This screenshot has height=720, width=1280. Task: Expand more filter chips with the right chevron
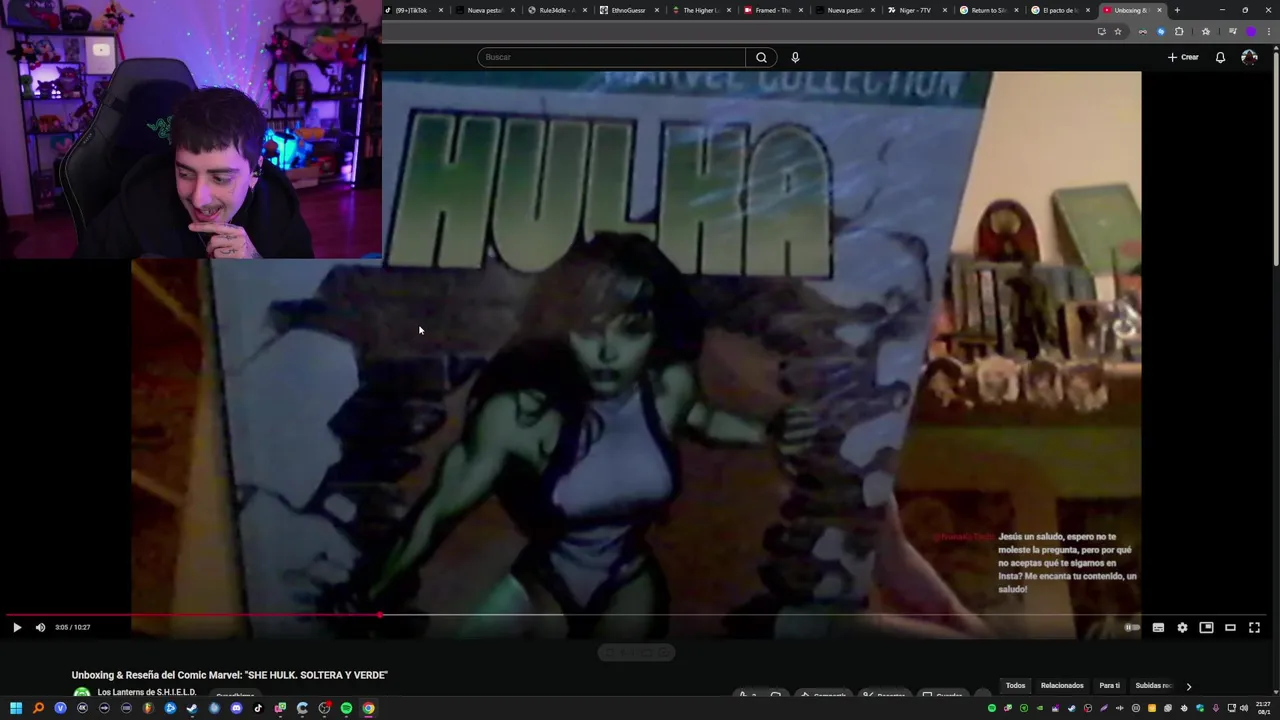(1188, 686)
